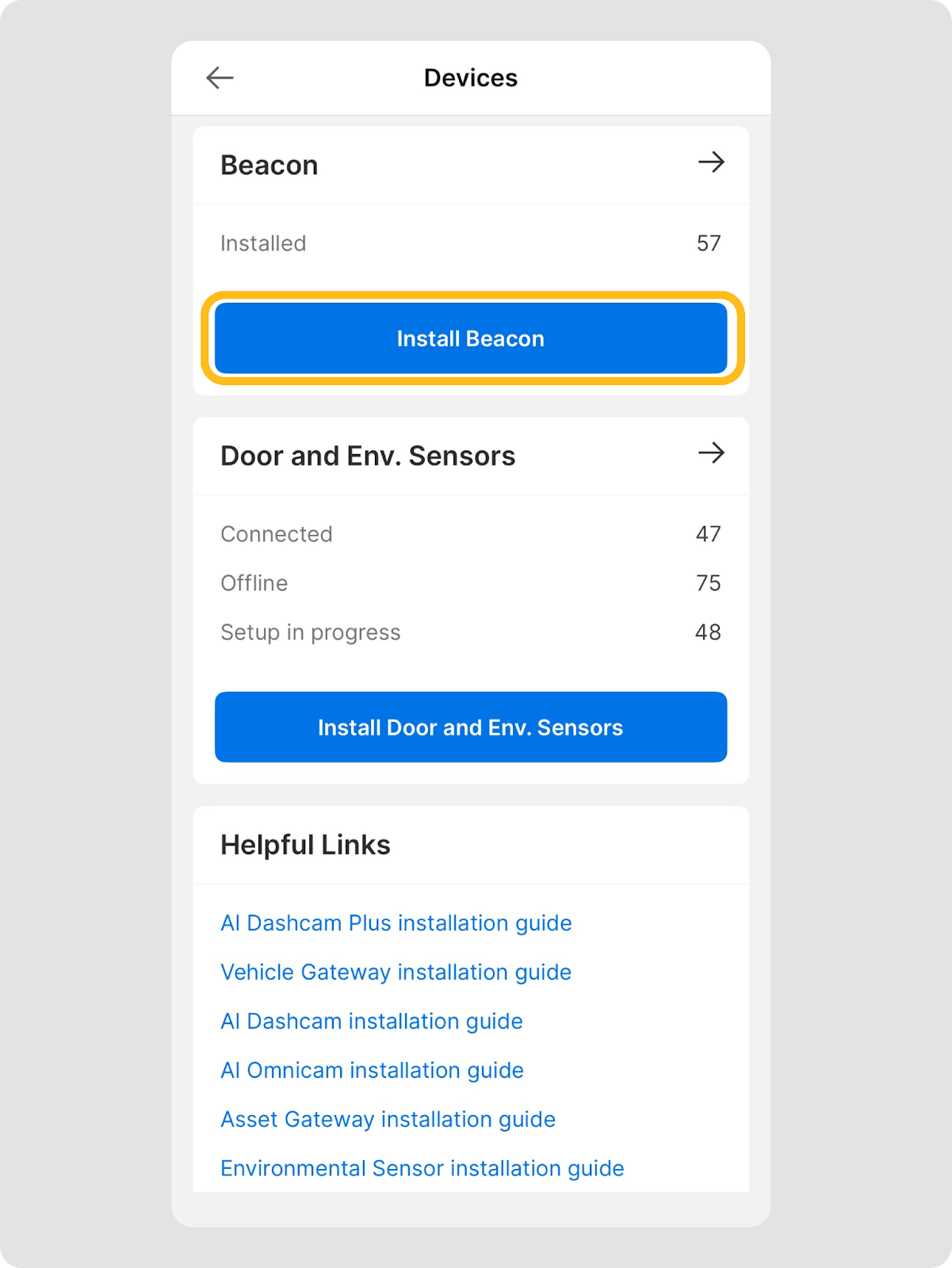Select the Door and Env. Sensors heading

pyautogui.click(x=368, y=456)
